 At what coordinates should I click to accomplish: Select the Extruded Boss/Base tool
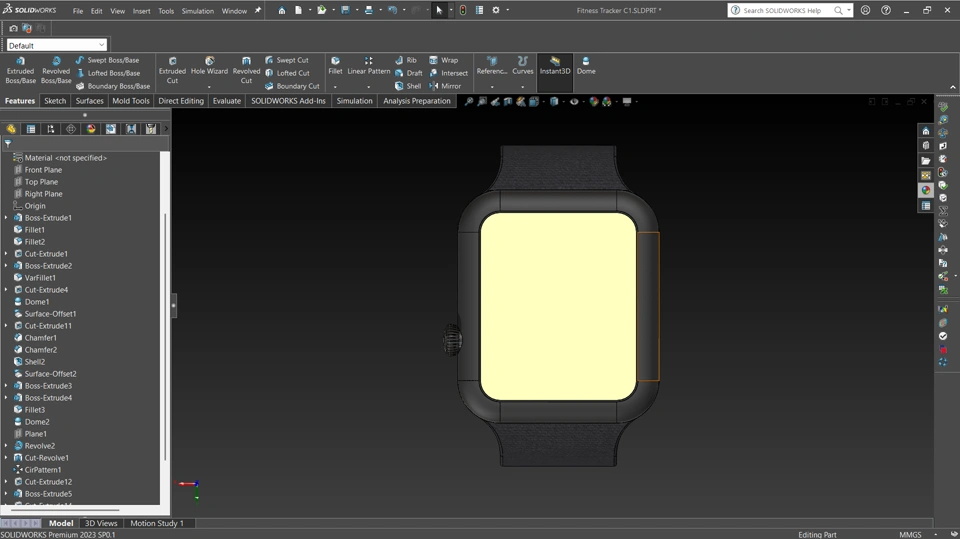pyautogui.click(x=20, y=70)
